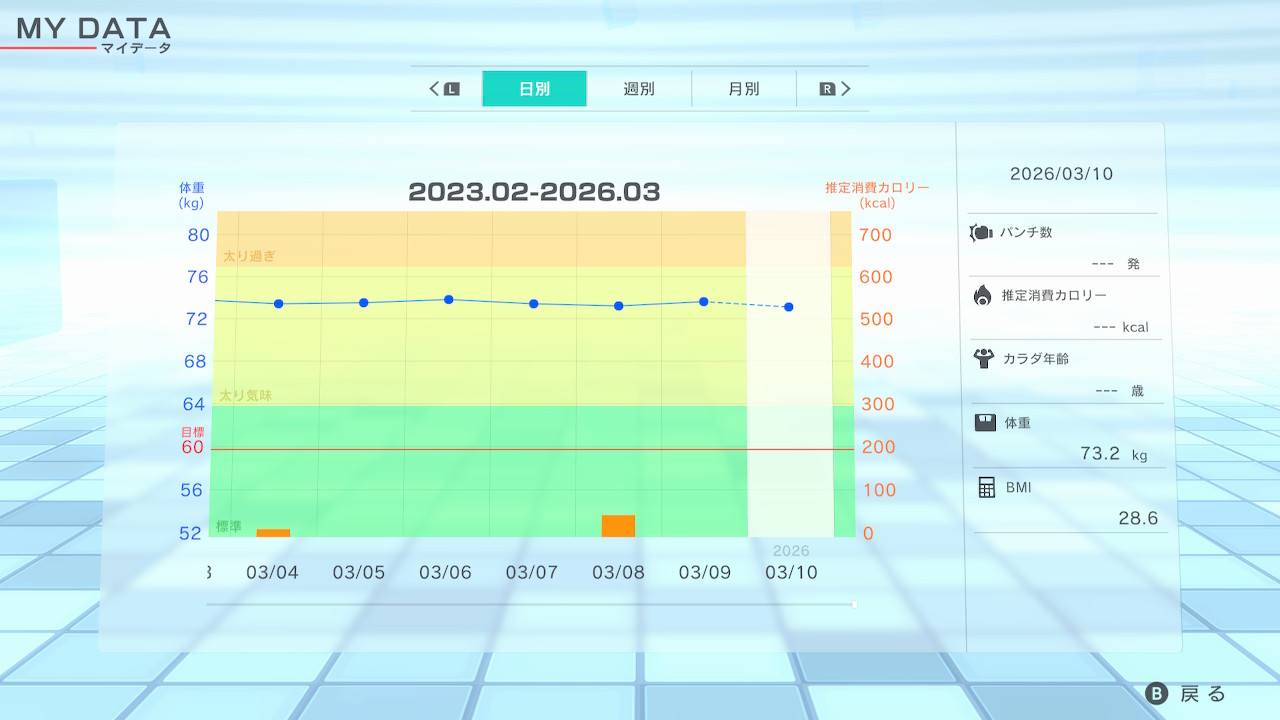1280x720 pixels.
Task: Click the body age flexing figure icon
Action: coord(982,358)
